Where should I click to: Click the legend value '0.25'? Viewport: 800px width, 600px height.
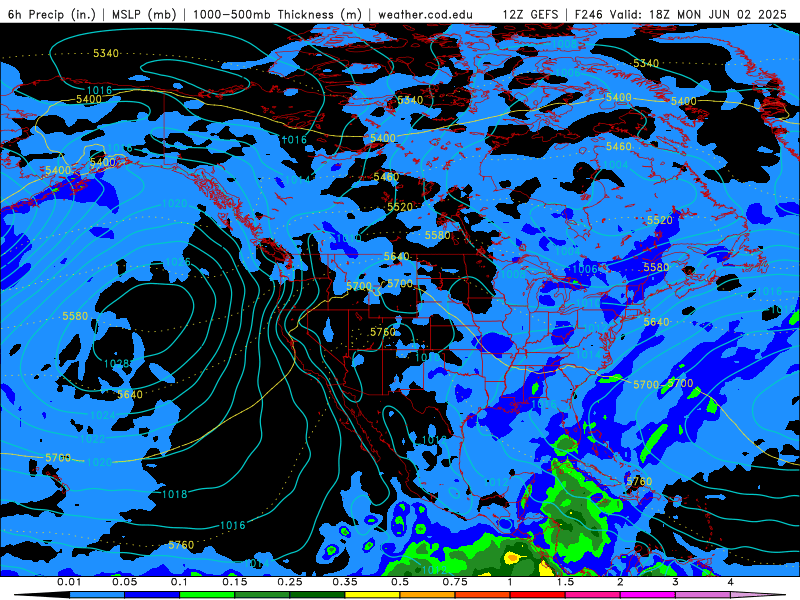point(290,582)
